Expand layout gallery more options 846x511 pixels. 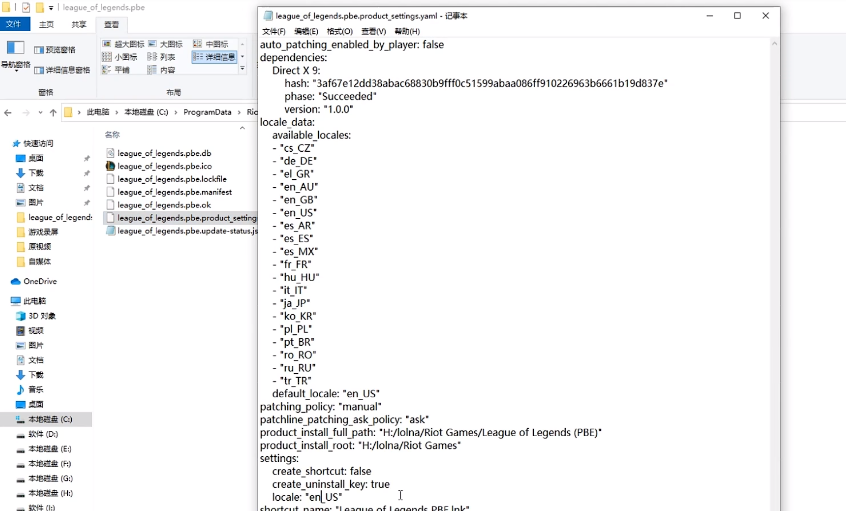[242, 69]
